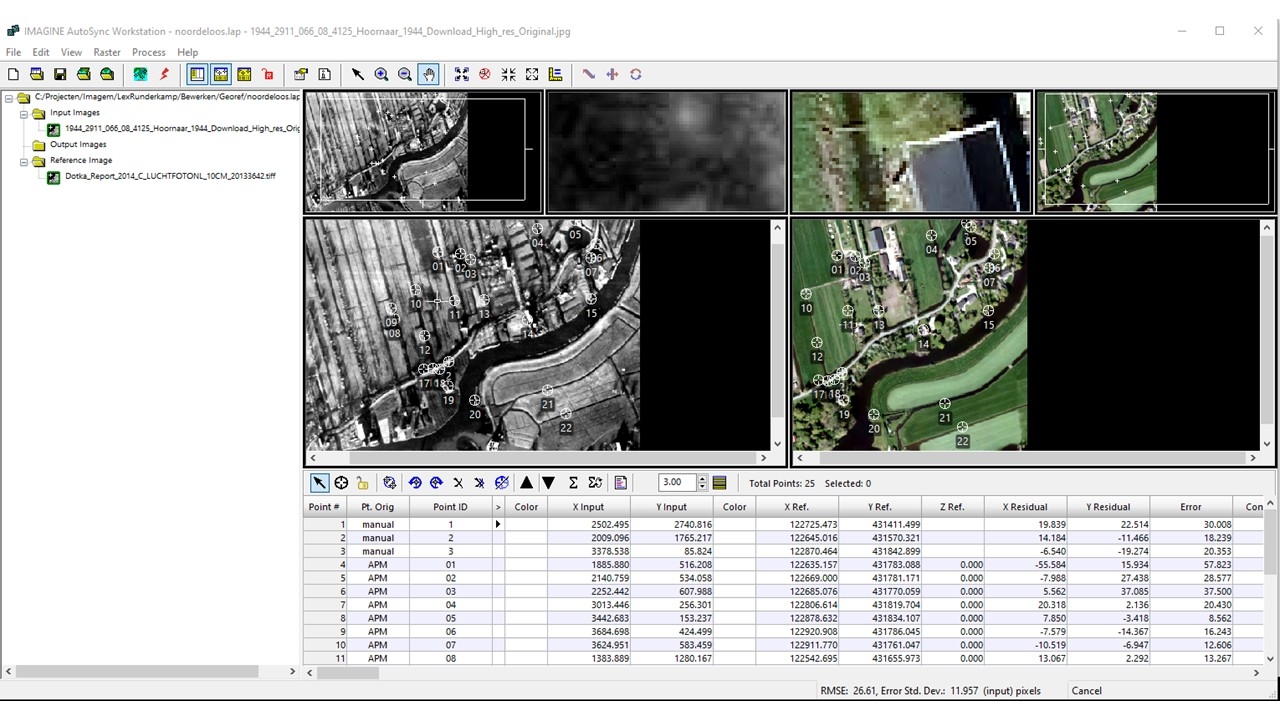This screenshot has height=720, width=1280.
Task: Click the X Residual column header
Action: coord(1024,507)
